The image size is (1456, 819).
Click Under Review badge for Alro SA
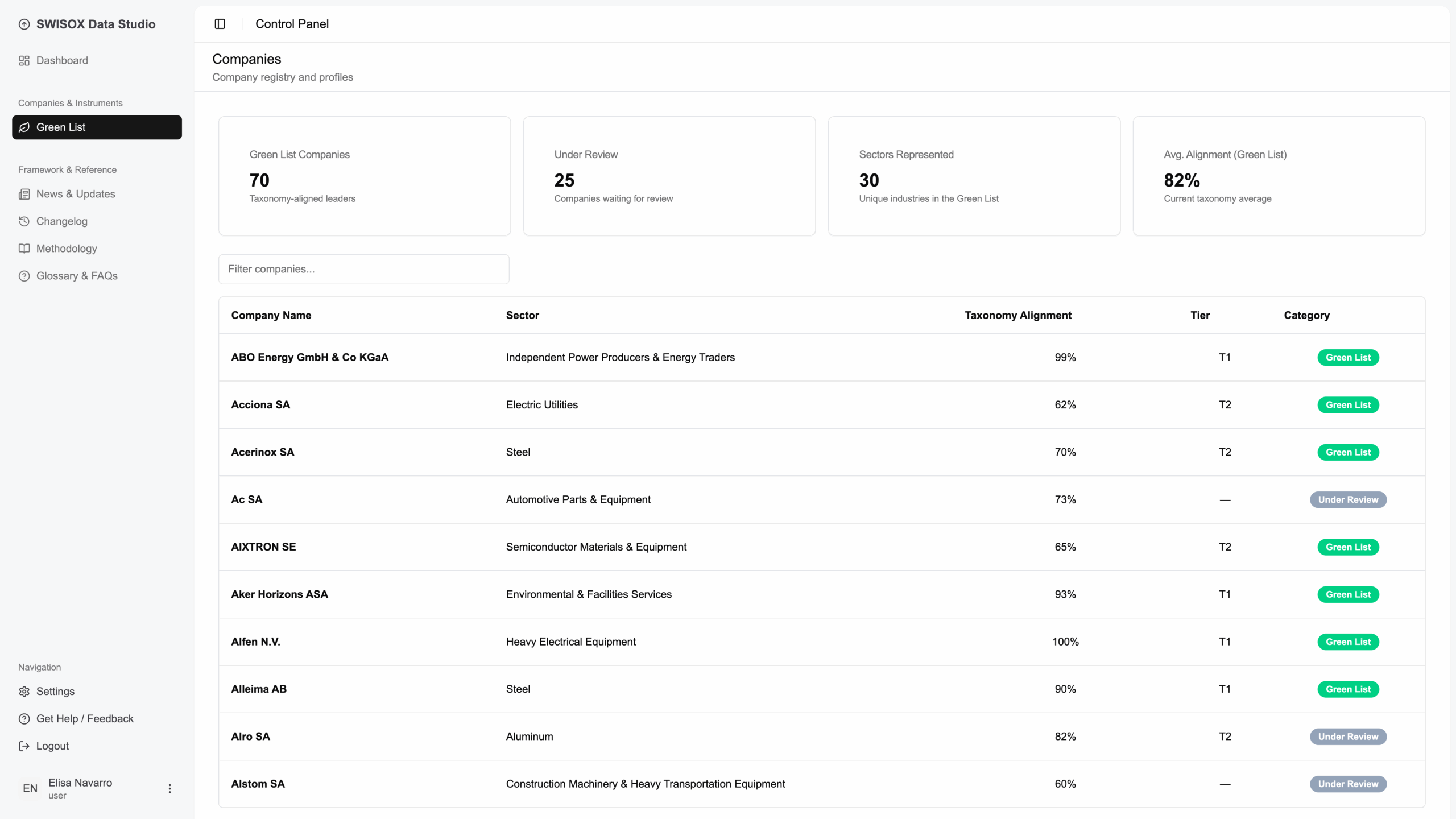(1348, 737)
